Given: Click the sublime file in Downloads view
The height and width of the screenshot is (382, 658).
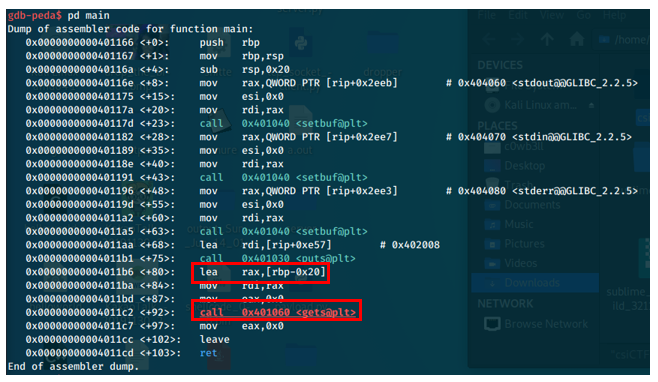Looking at the screenshot, I should (627, 298).
